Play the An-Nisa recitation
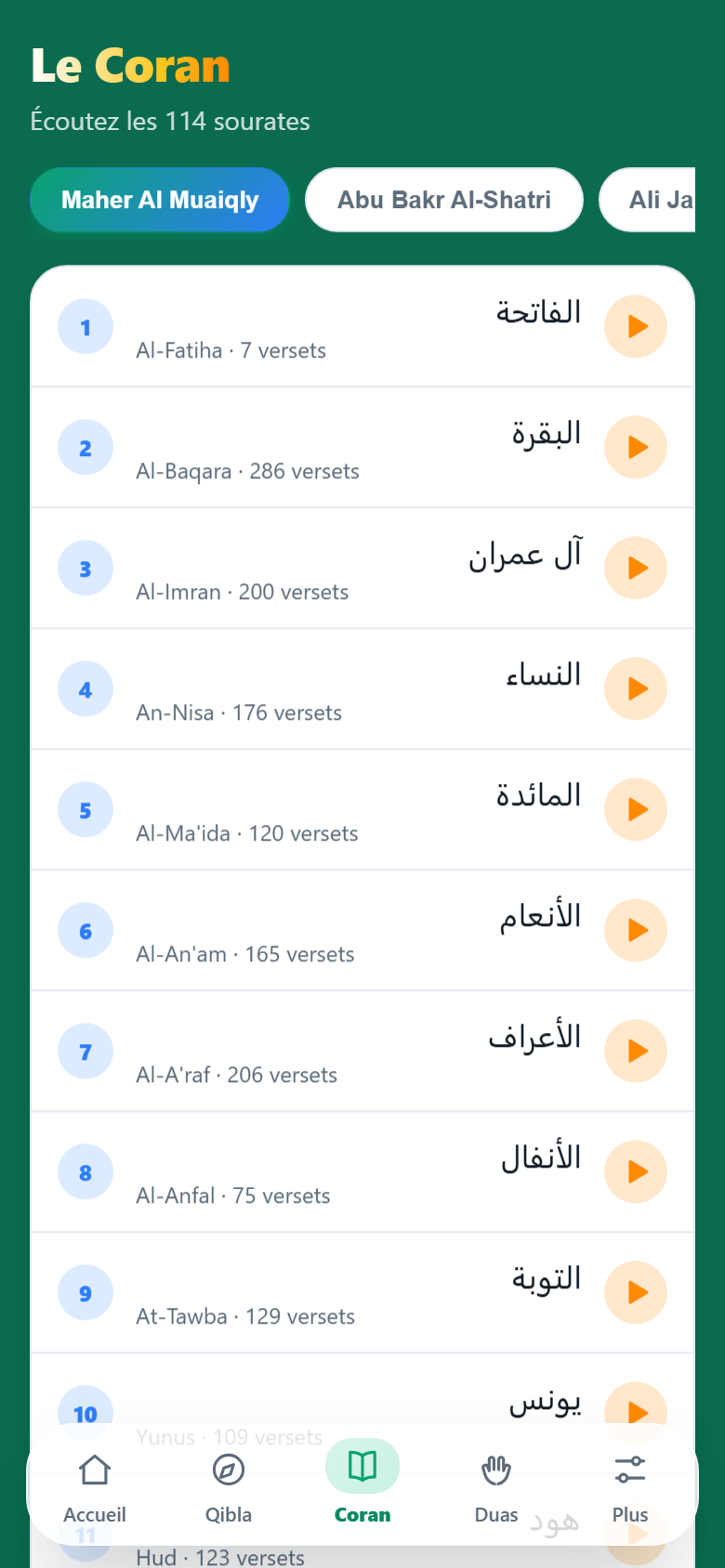 pos(636,688)
